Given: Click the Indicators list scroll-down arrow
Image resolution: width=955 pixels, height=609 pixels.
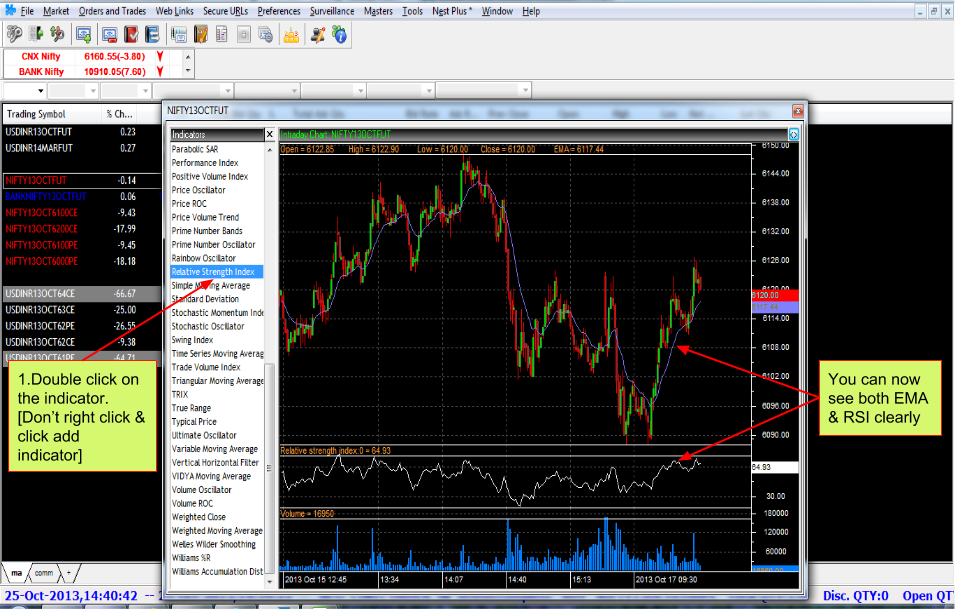Looking at the screenshot, I should (x=270, y=582).
